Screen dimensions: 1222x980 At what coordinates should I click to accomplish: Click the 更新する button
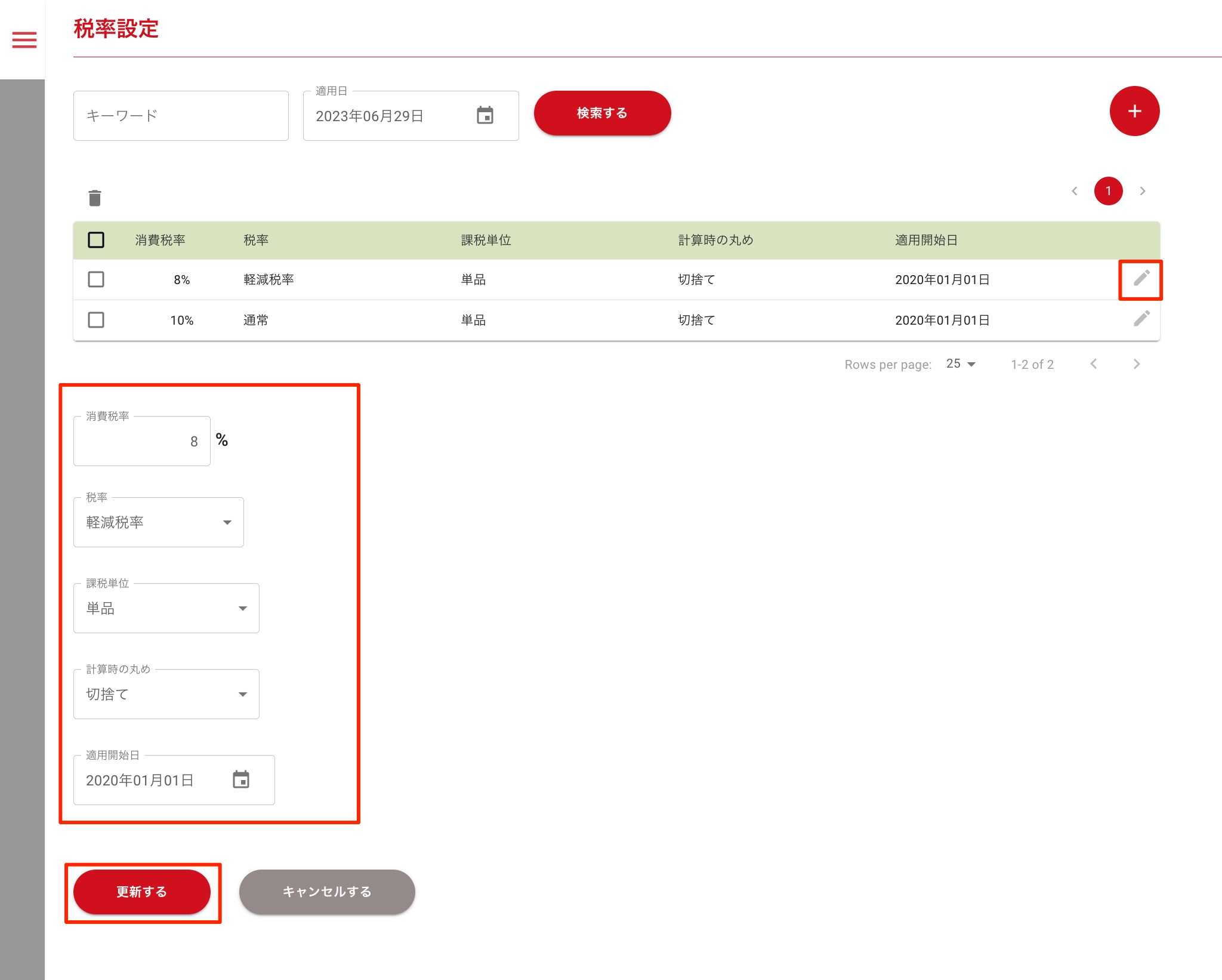pos(142,892)
